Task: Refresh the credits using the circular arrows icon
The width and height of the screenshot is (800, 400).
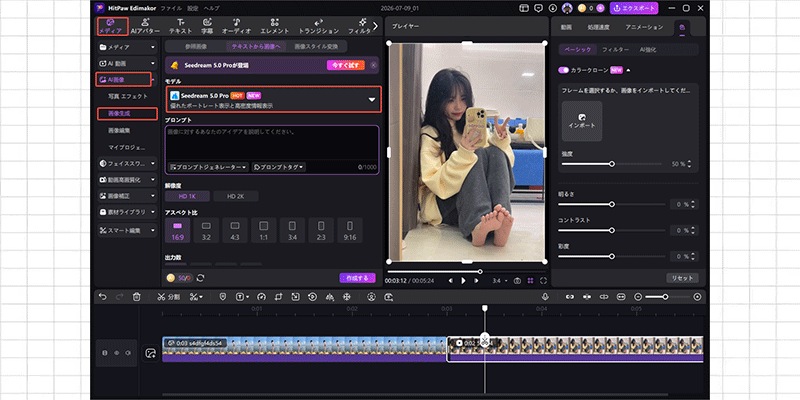Action: 201,278
